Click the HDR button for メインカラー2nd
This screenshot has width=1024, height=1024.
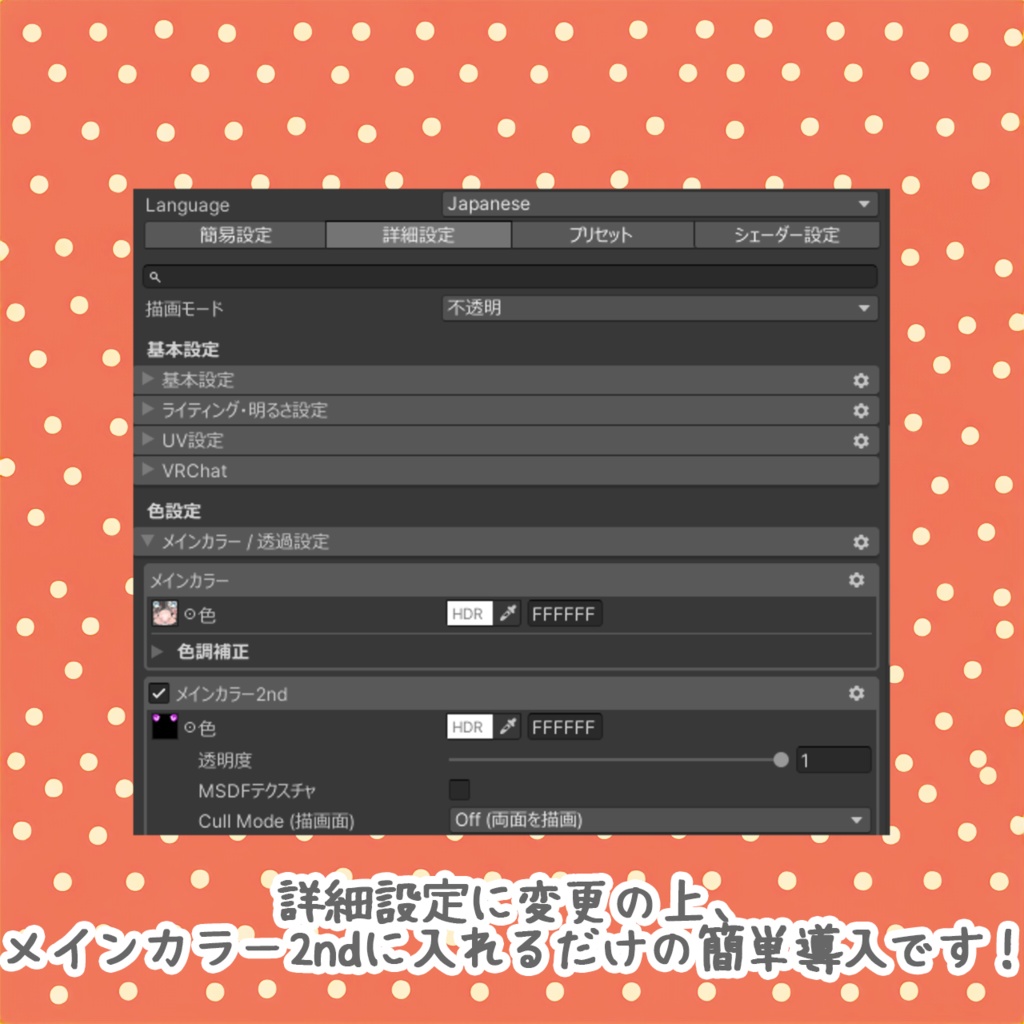[x=469, y=727]
